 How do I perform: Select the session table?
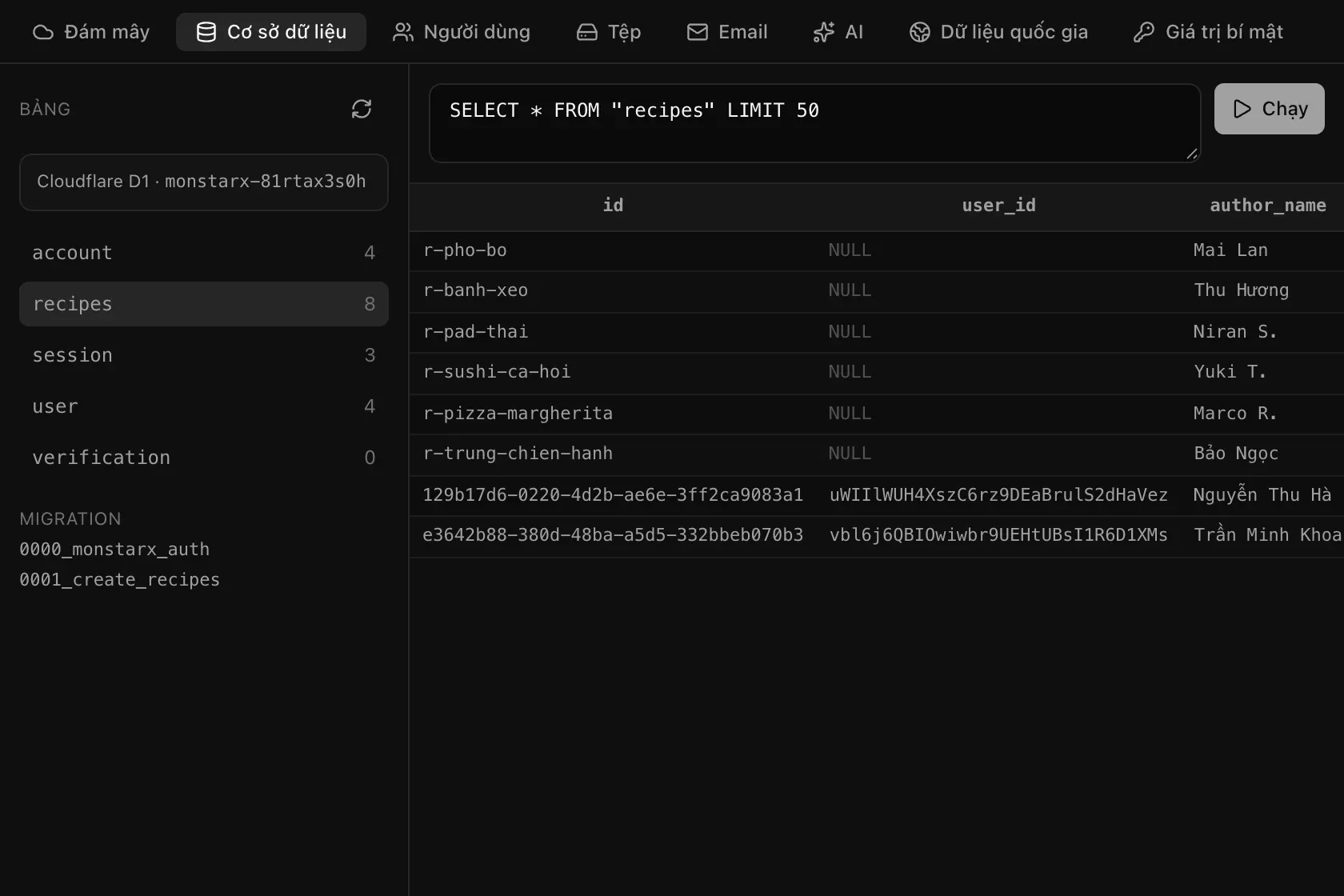pos(204,355)
